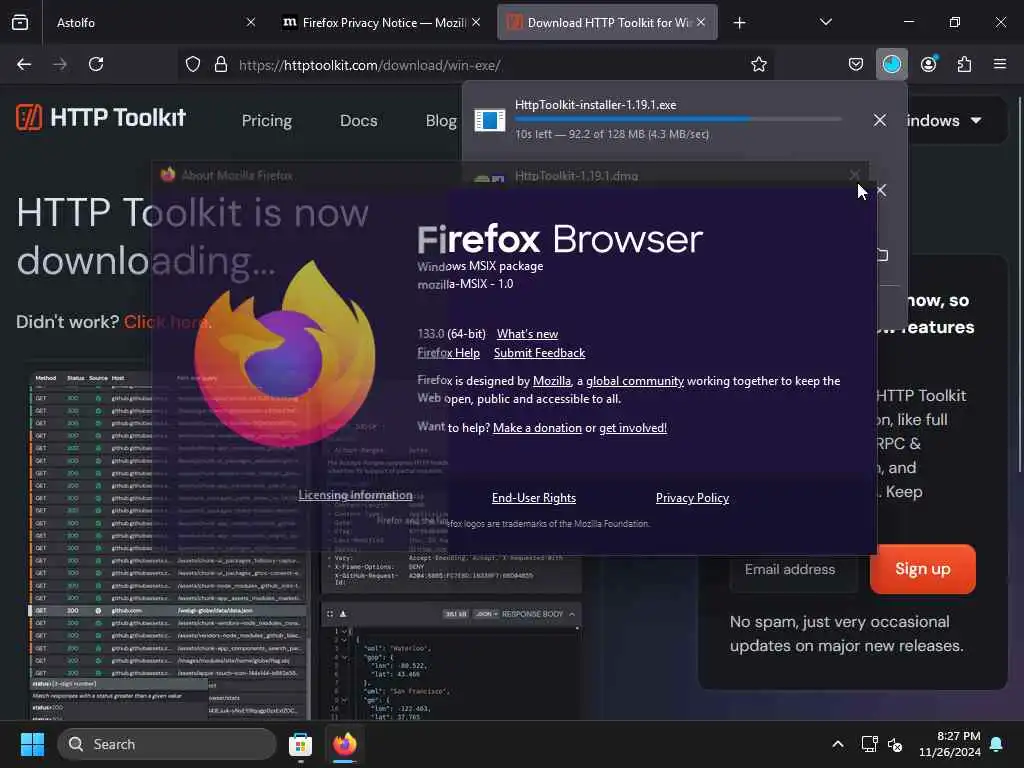
Task: Click the 'Click here' retry download link
Action: (x=167, y=322)
